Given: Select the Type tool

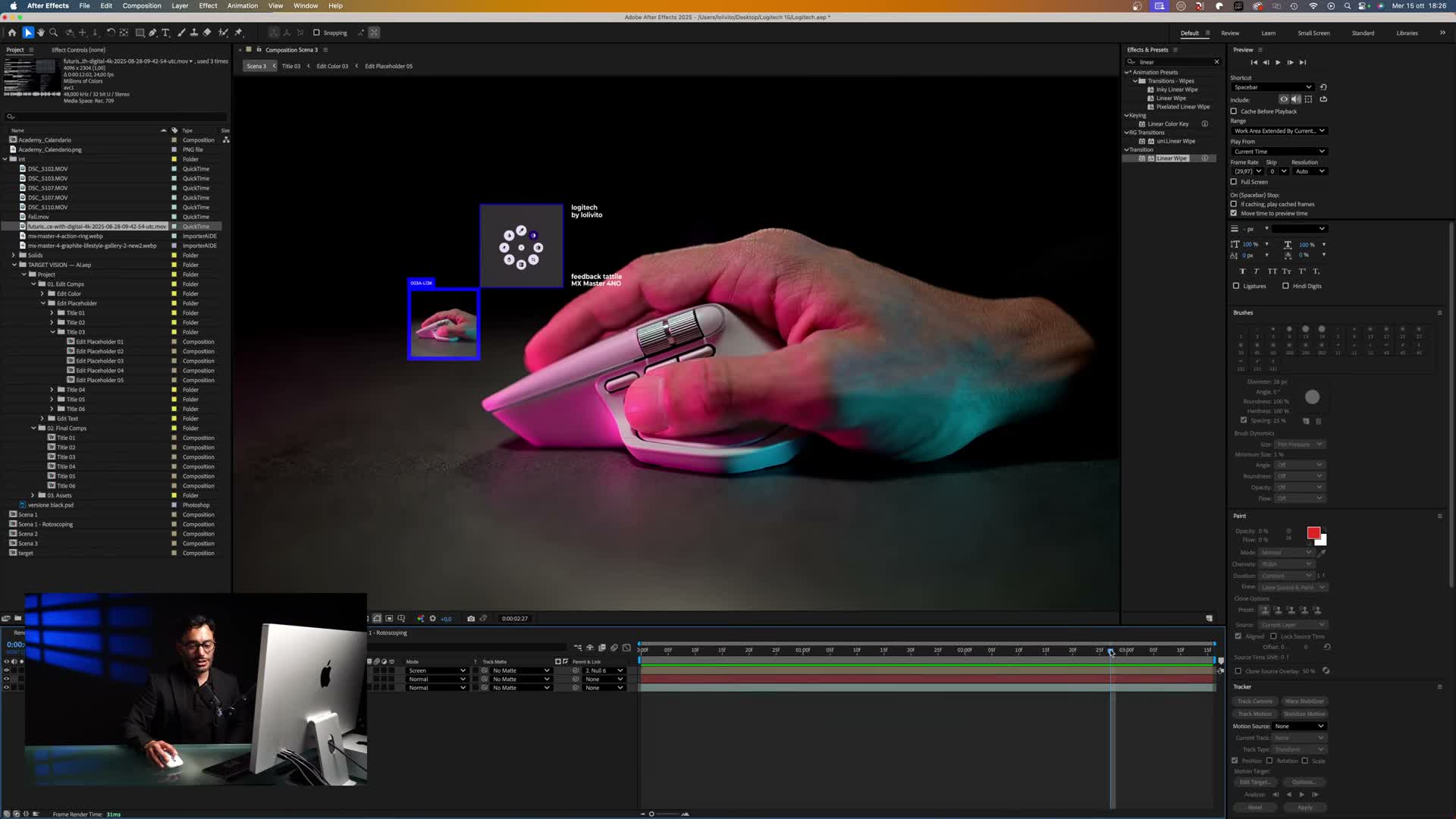Looking at the screenshot, I should [165, 33].
